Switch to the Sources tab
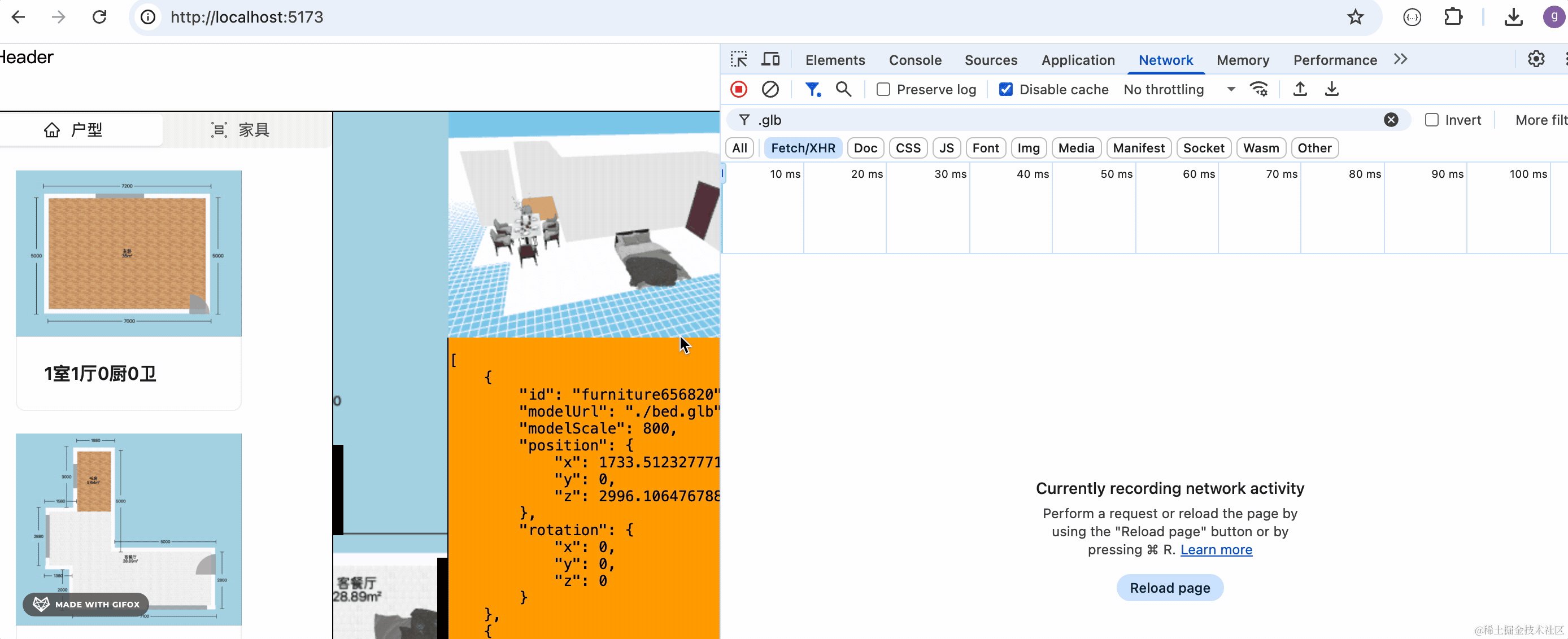The image size is (1568, 639). (x=990, y=60)
